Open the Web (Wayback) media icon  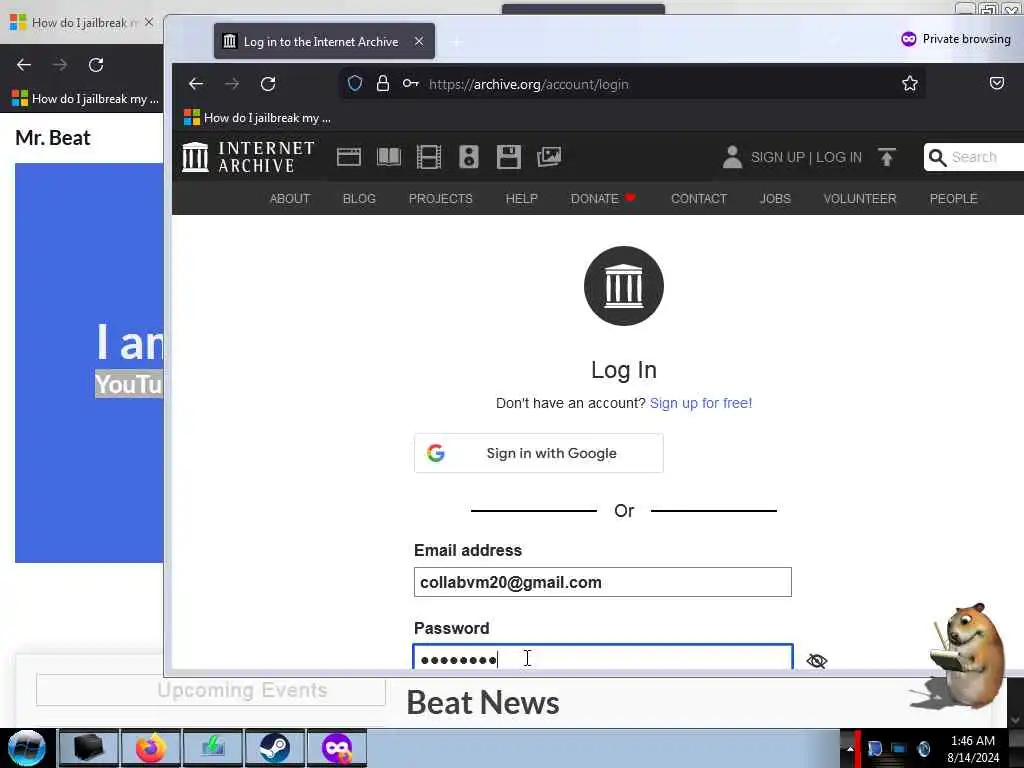point(349,157)
